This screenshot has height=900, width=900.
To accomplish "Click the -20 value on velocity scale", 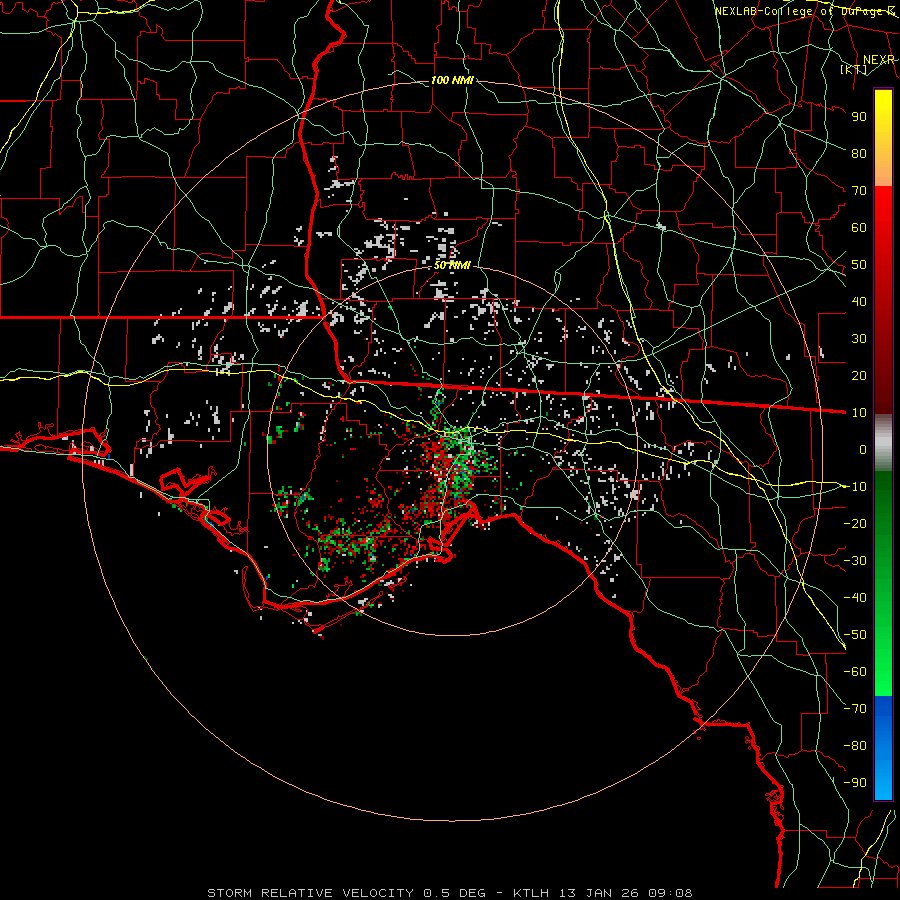I will coord(855,523).
